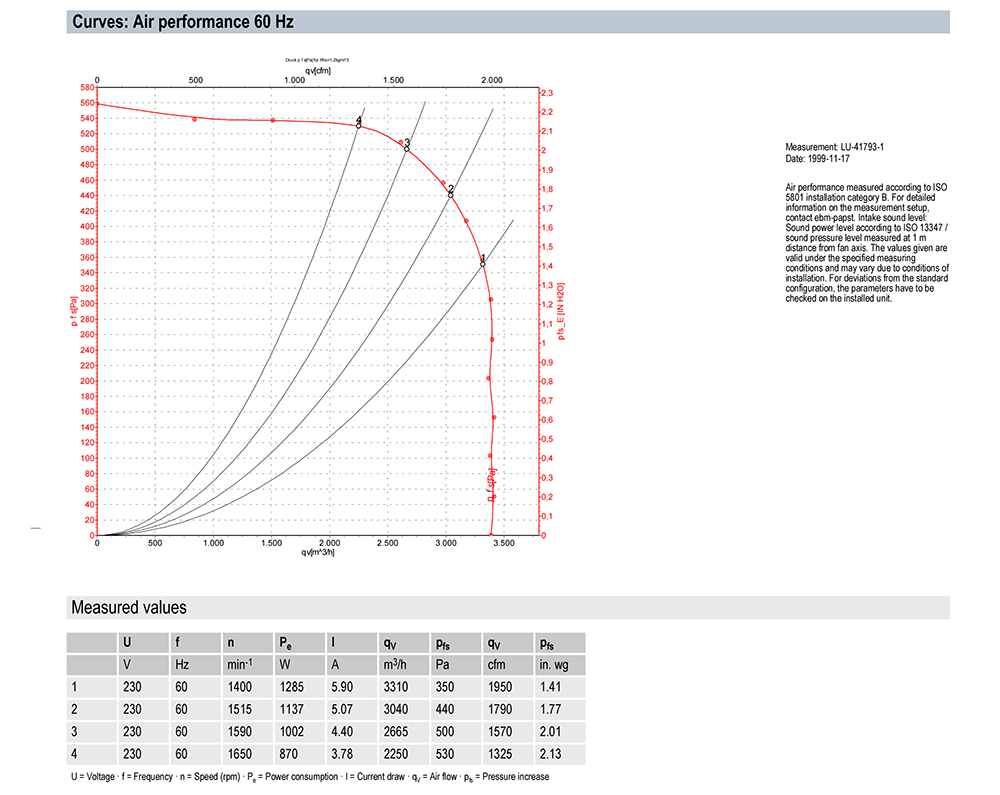Click operating point marker 1 on curve
The width and height of the screenshot is (1000, 795).
(483, 264)
